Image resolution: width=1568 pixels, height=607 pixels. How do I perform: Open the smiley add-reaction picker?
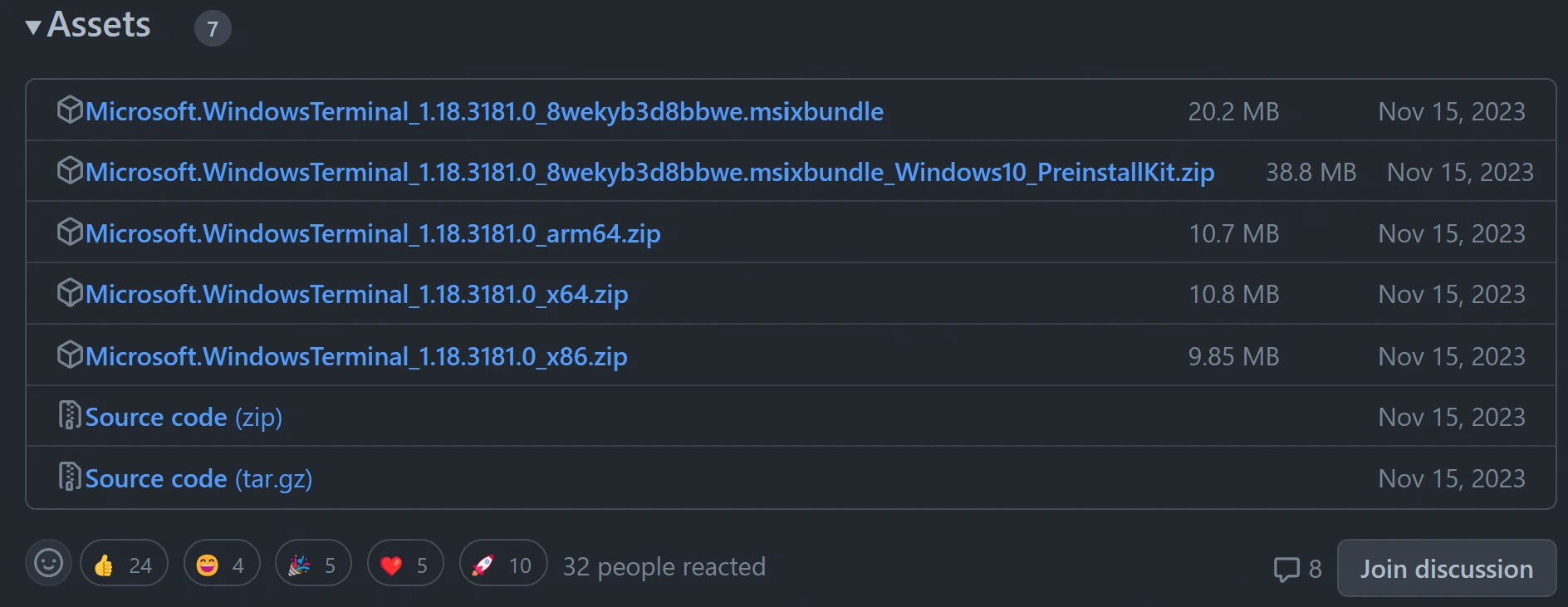pyautogui.click(x=48, y=563)
